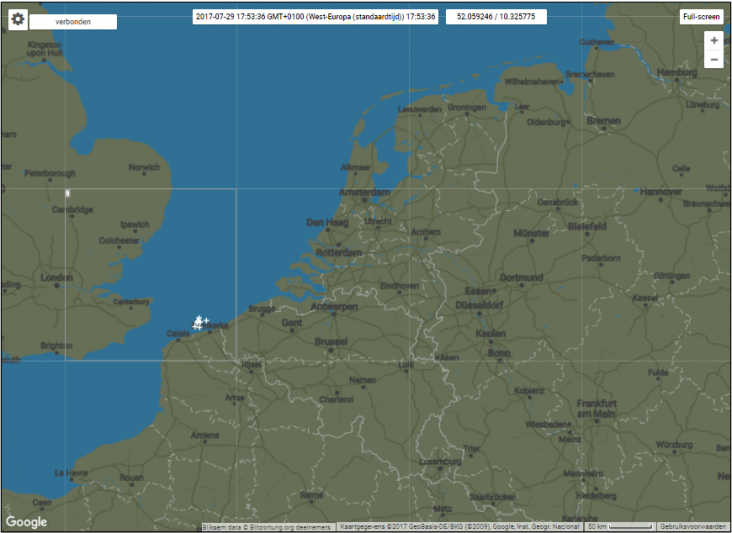732x533 pixels.
Task: Click the Brussel city label on map
Action: point(330,341)
